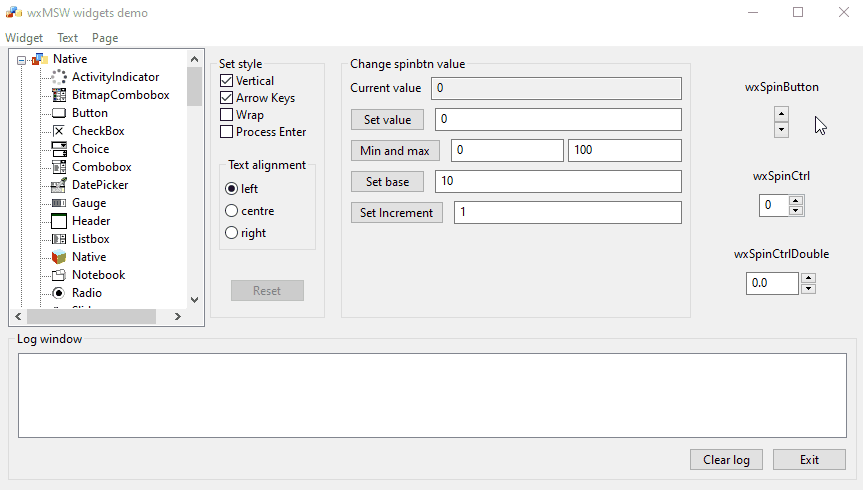Viewport: 863px width, 490px height.
Task: Click the DatePicker tree icon
Action: tap(59, 185)
